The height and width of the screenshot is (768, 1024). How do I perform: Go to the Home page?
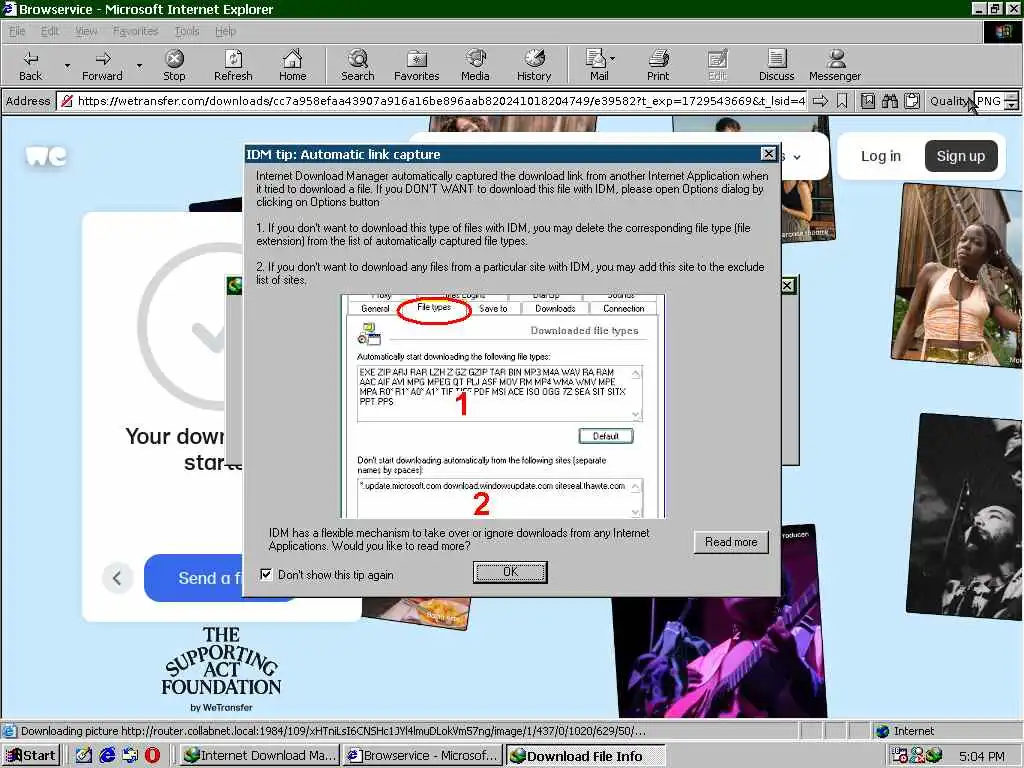(x=292, y=66)
